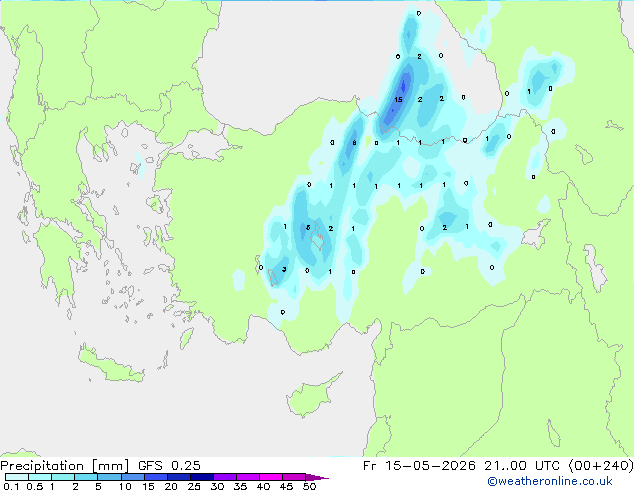Click the 0.5–1 mm legend color box

(40, 477)
